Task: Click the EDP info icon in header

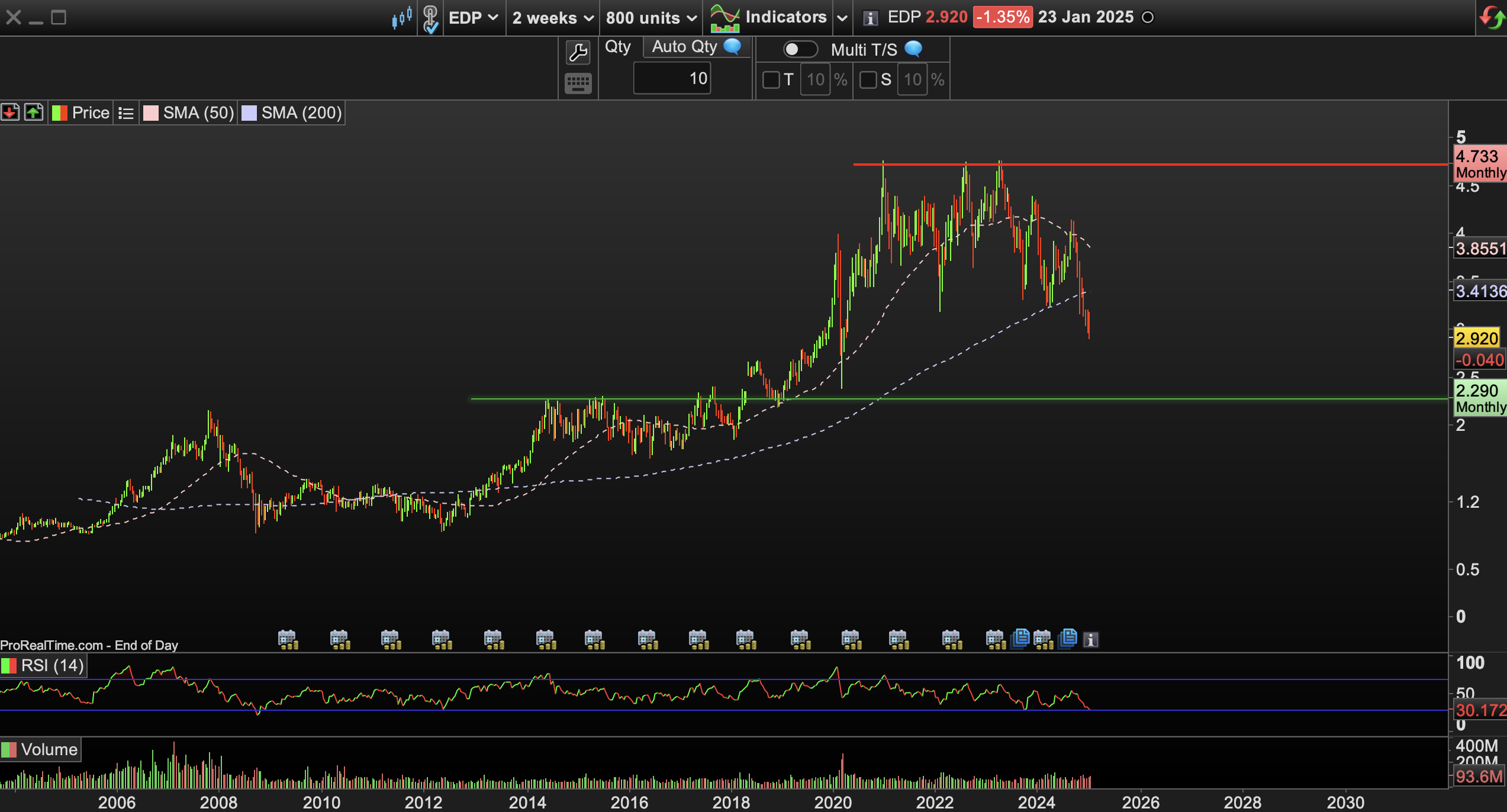Action: point(870,18)
